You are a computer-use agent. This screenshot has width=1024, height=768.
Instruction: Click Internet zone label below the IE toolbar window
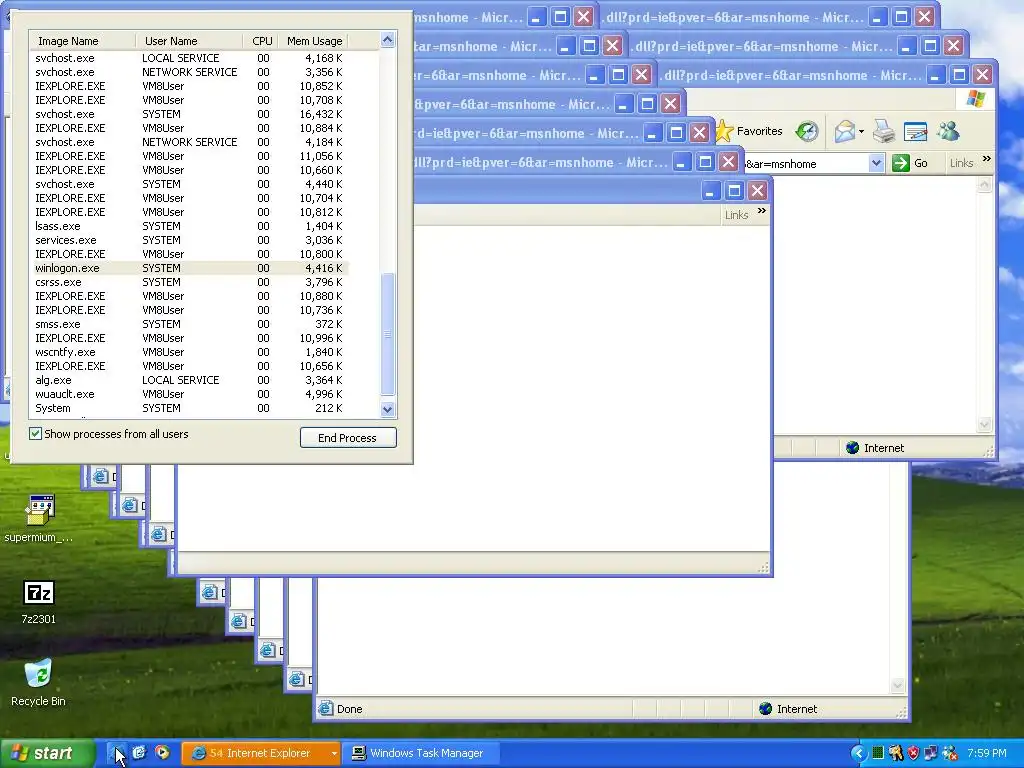884,448
